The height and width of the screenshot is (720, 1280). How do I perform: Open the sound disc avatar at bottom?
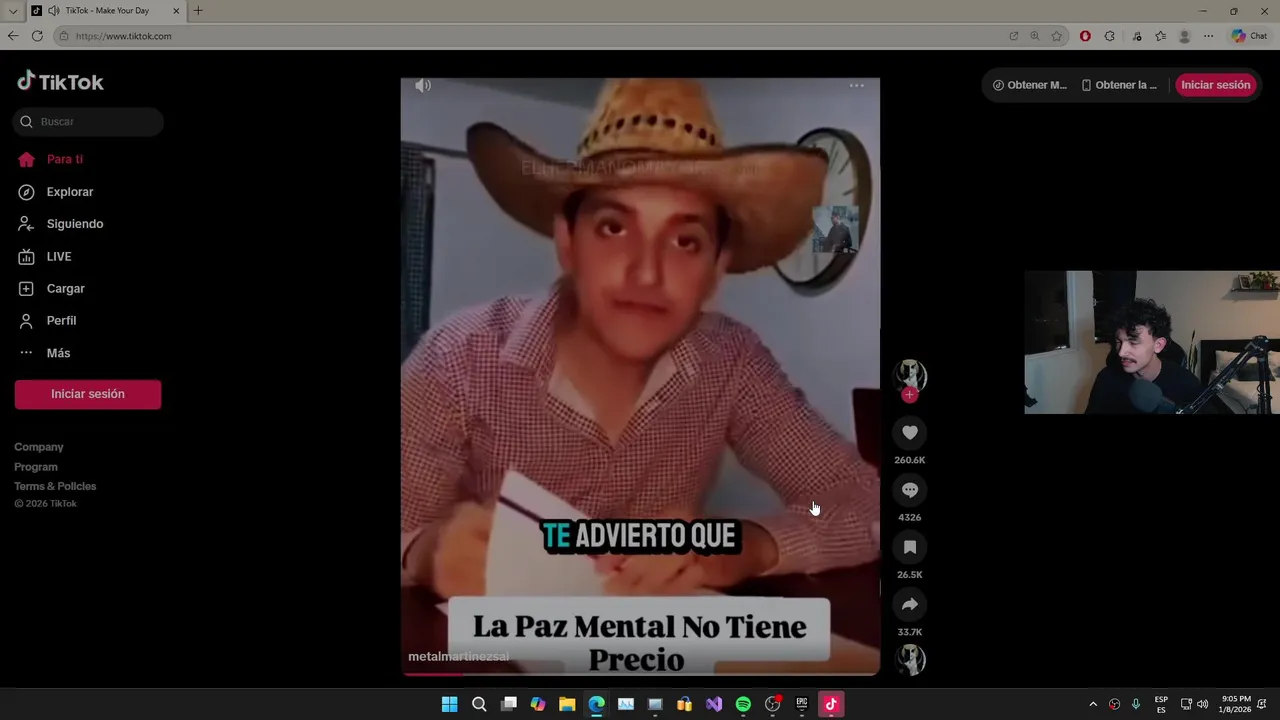(910, 659)
